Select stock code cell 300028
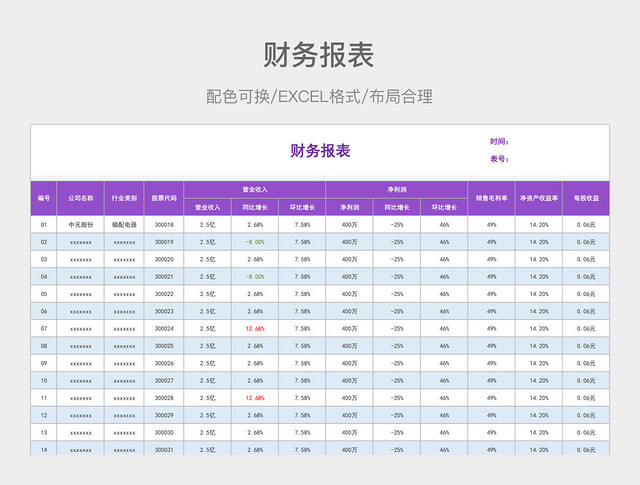Viewport: 640px width, 485px height. pyautogui.click(x=164, y=398)
